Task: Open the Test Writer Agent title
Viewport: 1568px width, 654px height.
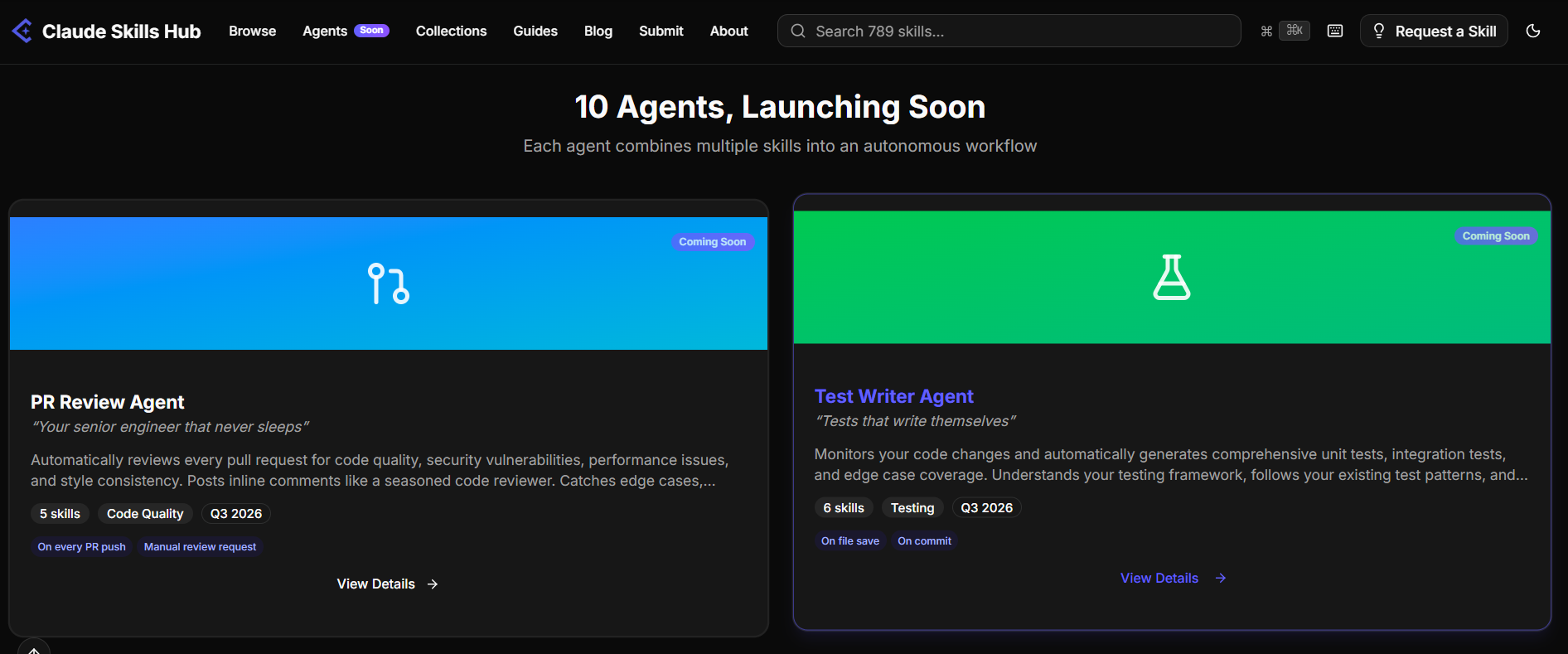Action: coord(894,396)
